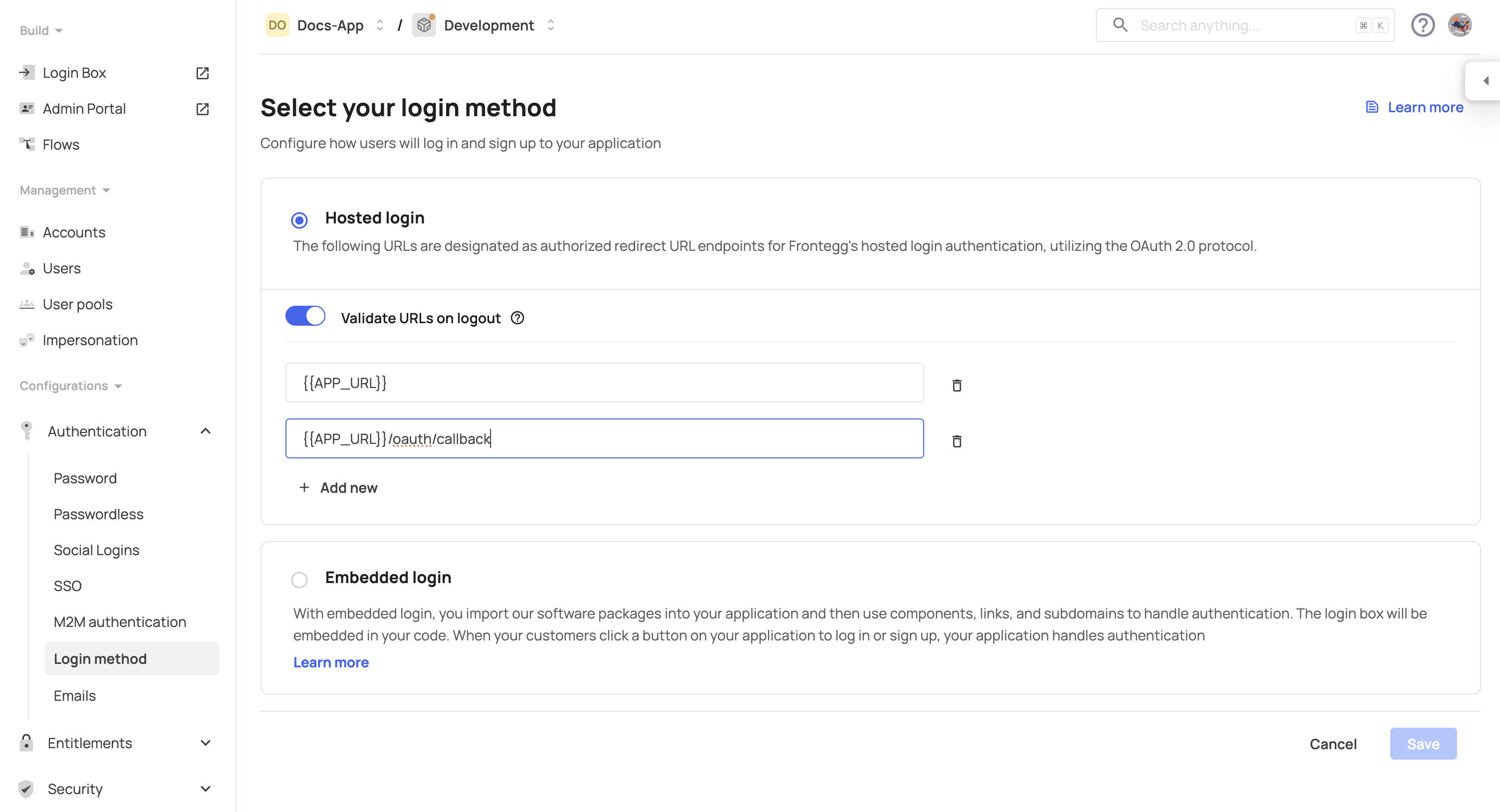This screenshot has width=1500, height=812.
Task: Open the help question mark icon
Action: point(1423,24)
